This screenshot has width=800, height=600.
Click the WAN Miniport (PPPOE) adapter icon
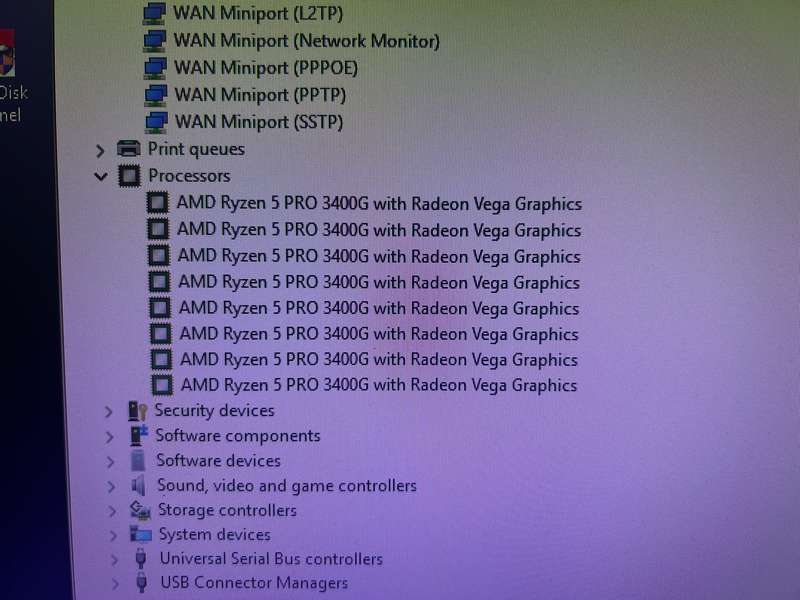155,68
